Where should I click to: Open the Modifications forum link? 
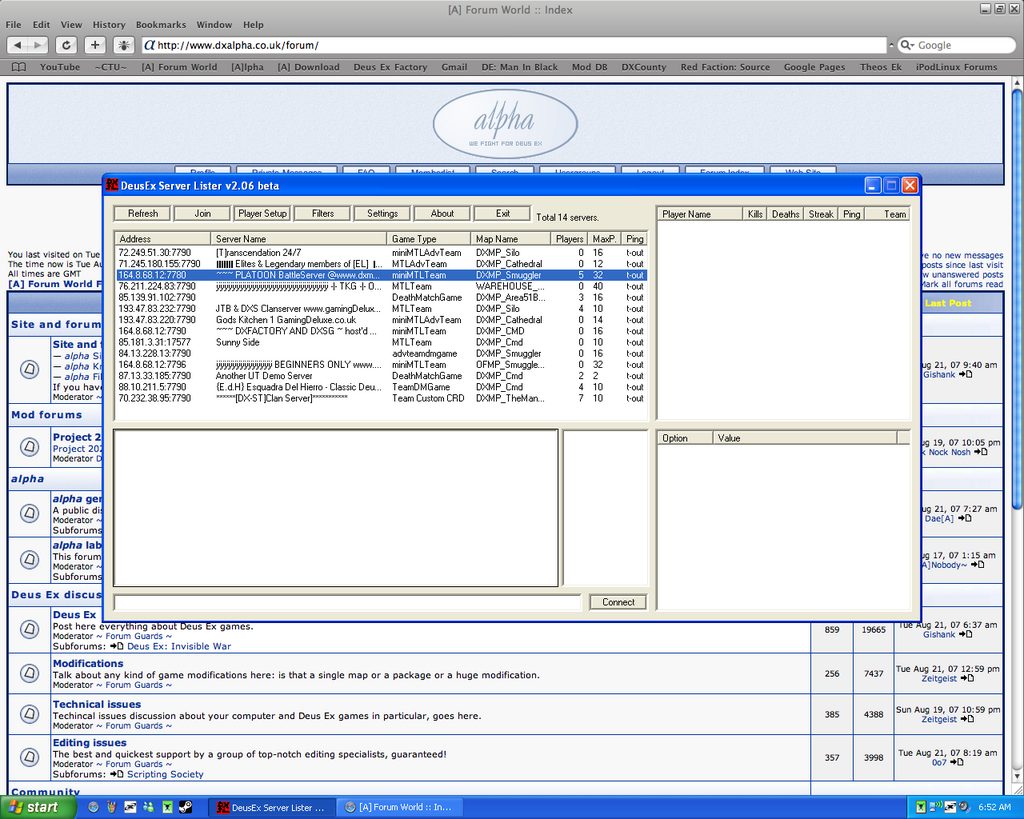pos(88,664)
